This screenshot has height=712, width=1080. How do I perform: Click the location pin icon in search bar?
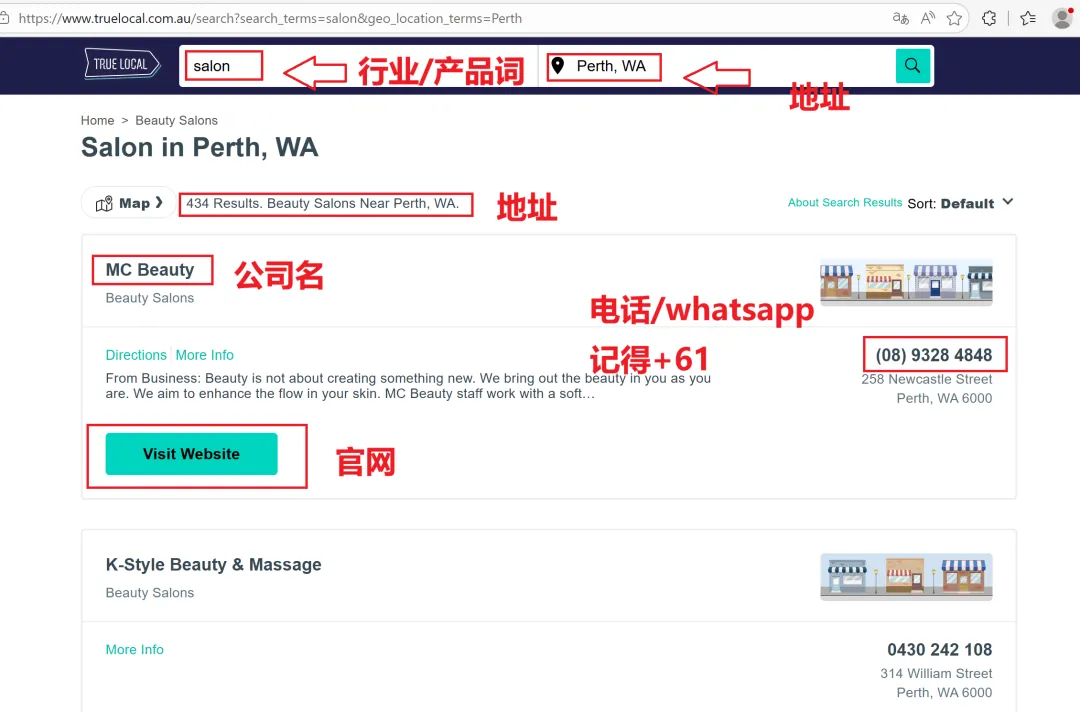[x=558, y=65]
